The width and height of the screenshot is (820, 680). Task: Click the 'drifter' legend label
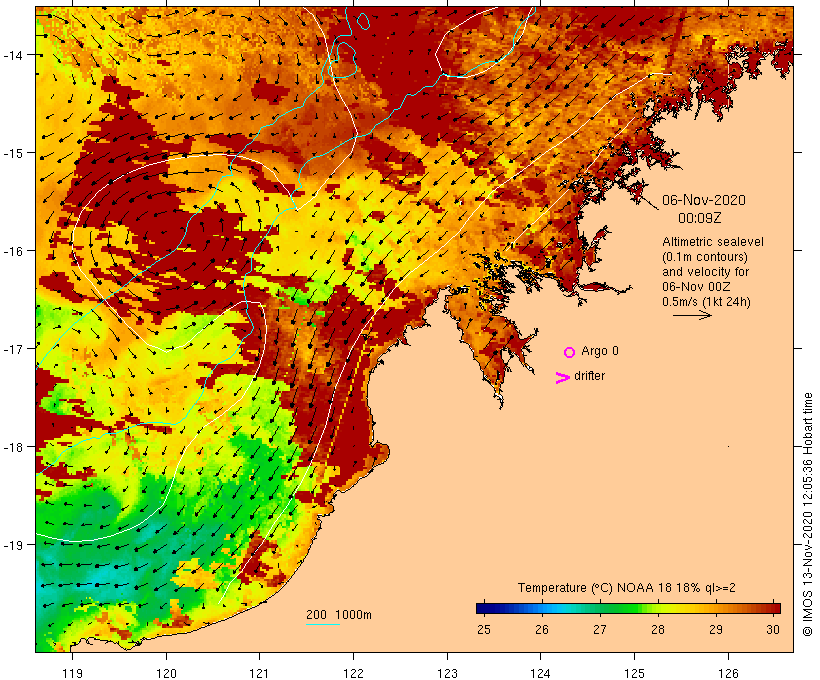coord(589,376)
